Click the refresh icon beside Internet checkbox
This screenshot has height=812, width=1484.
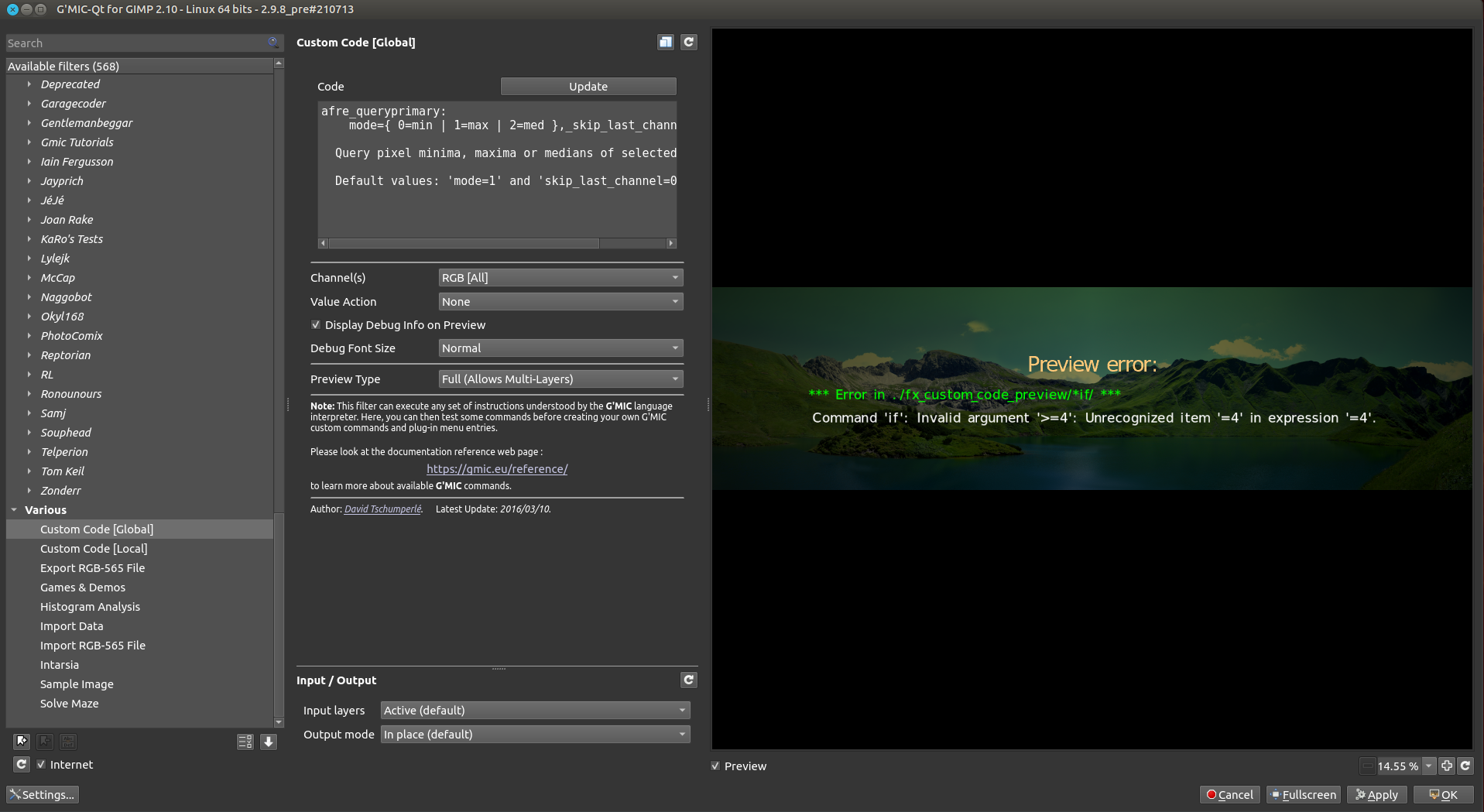[22, 765]
